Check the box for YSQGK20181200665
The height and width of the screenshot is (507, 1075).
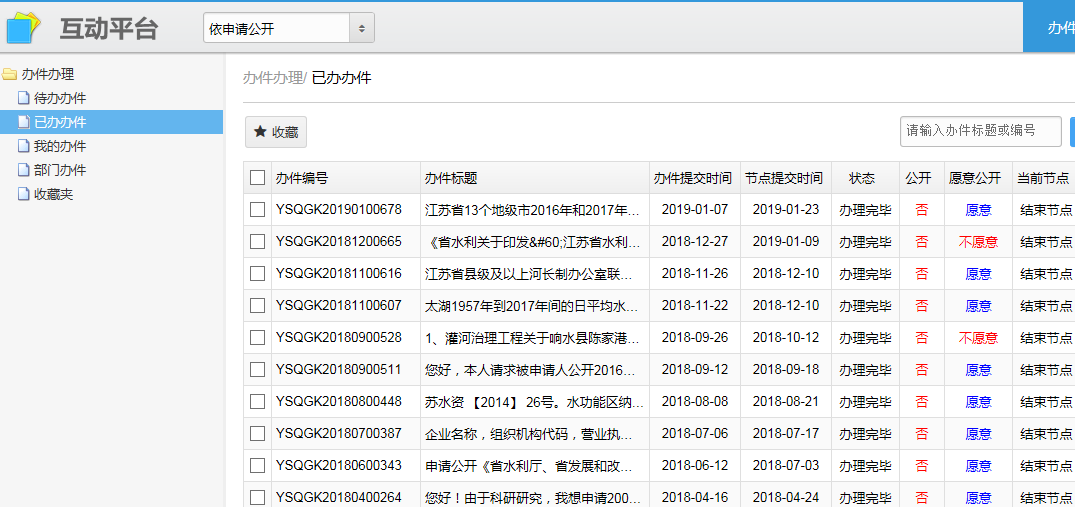[257, 242]
